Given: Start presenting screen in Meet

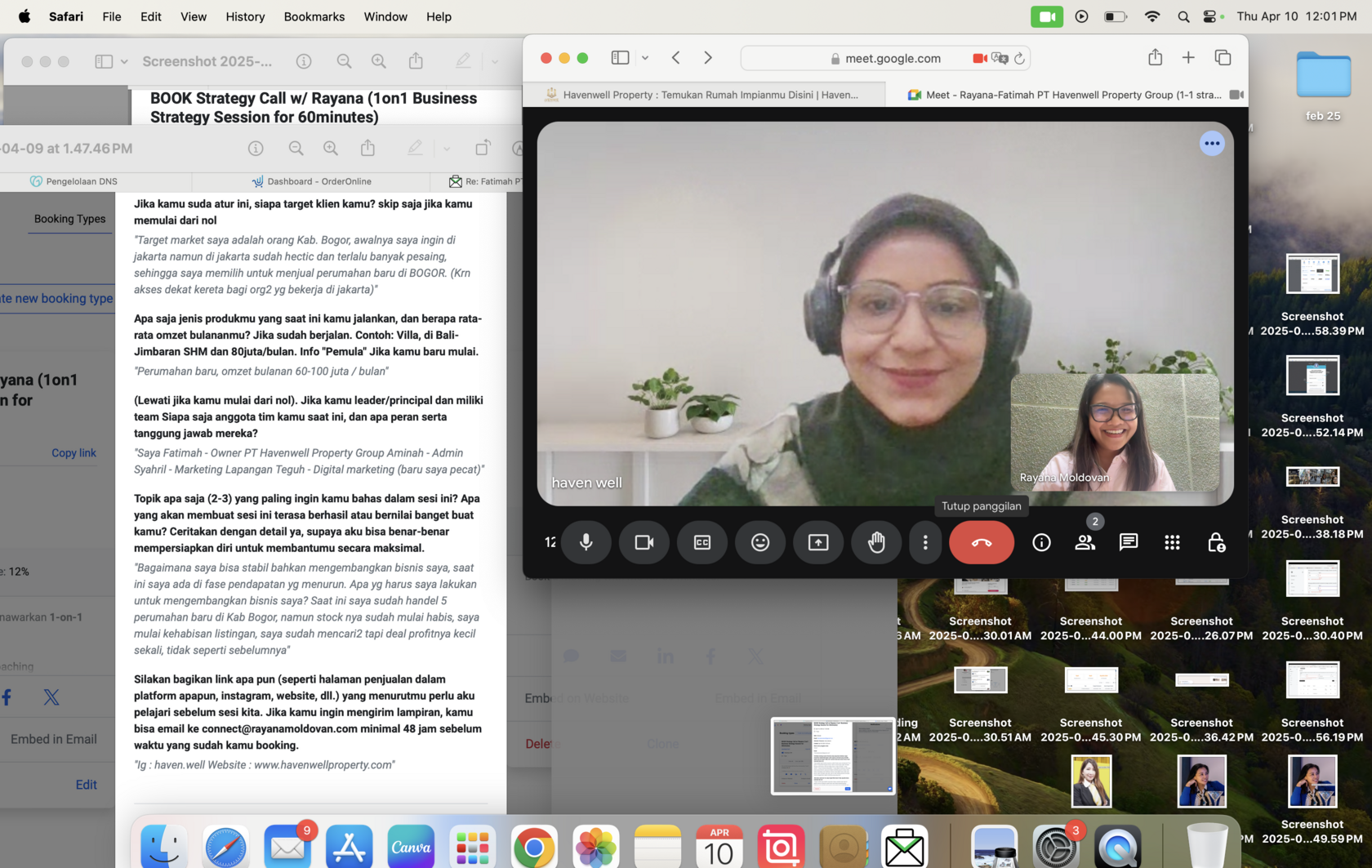Looking at the screenshot, I should coord(818,542).
